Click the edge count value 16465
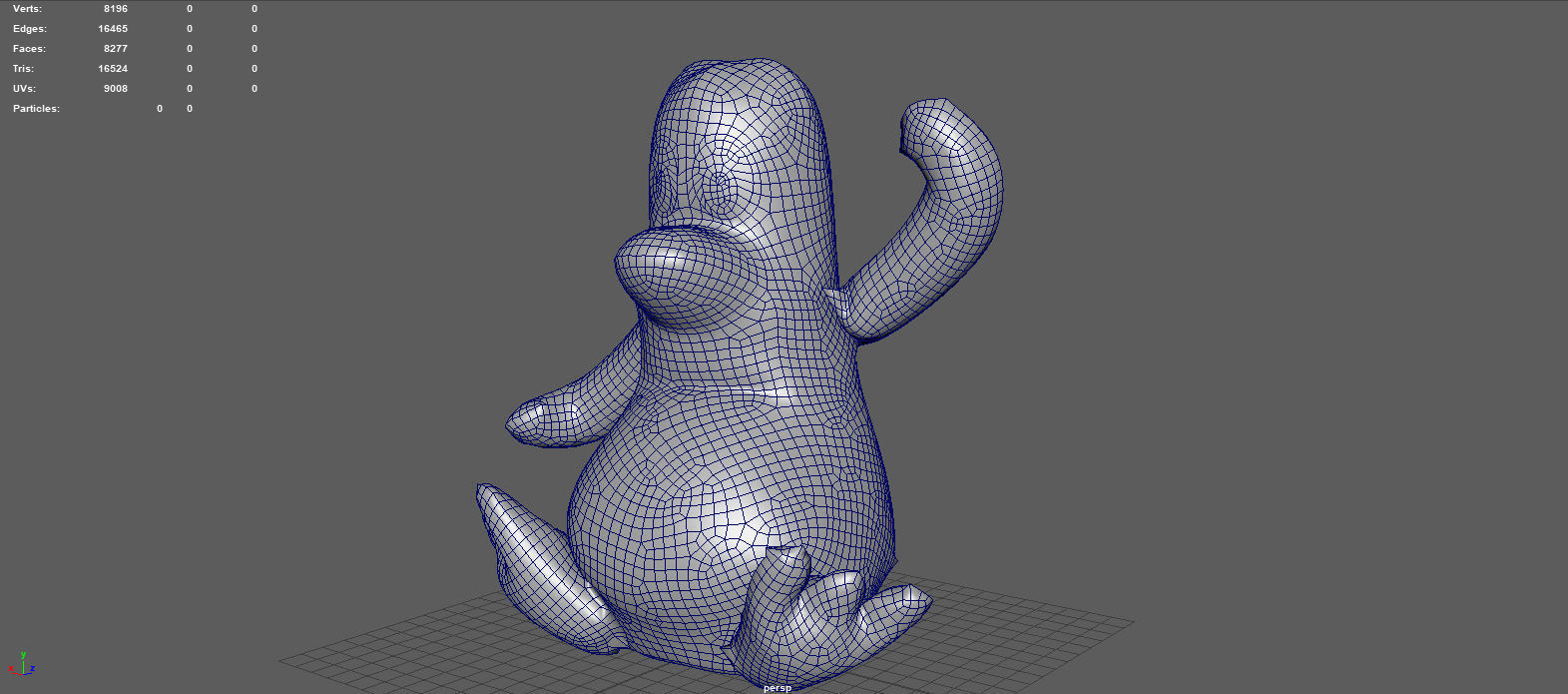 click(x=113, y=29)
